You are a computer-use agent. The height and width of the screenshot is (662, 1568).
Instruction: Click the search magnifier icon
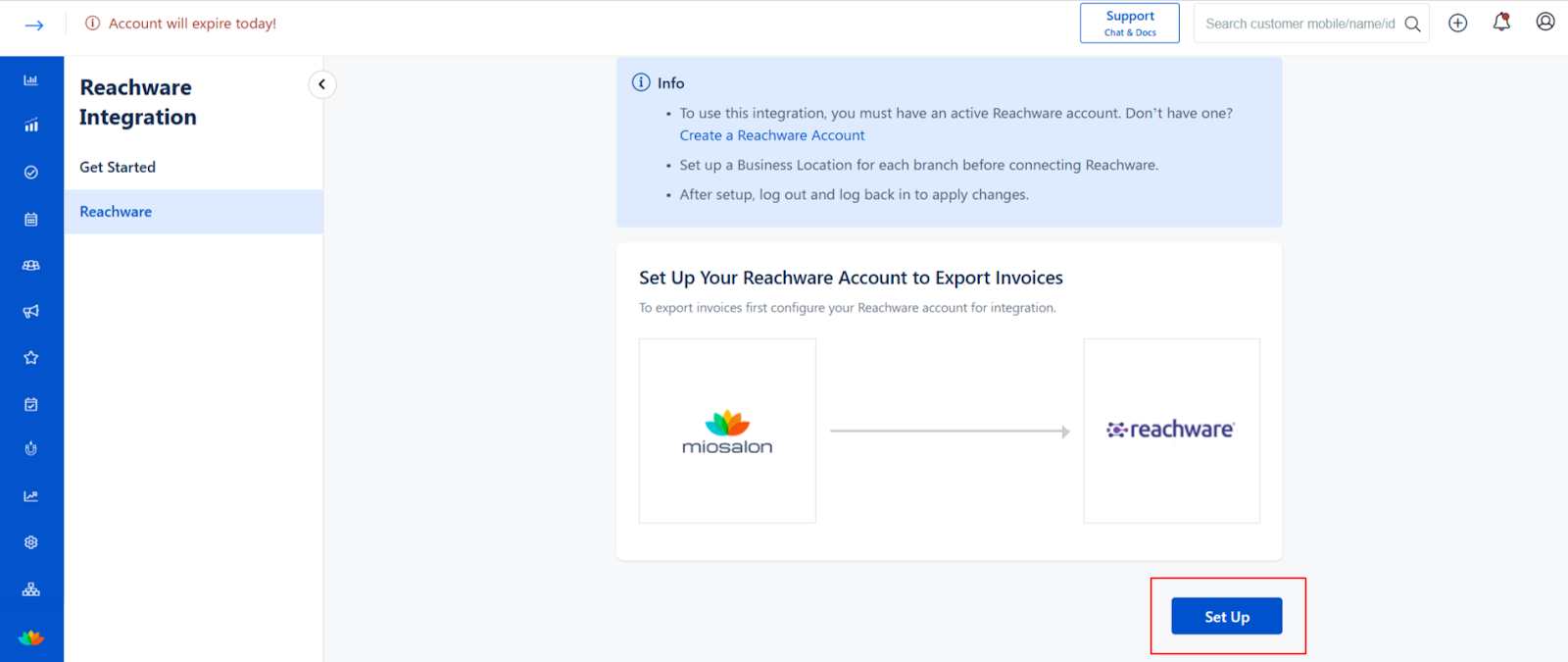coord(1412,24)
